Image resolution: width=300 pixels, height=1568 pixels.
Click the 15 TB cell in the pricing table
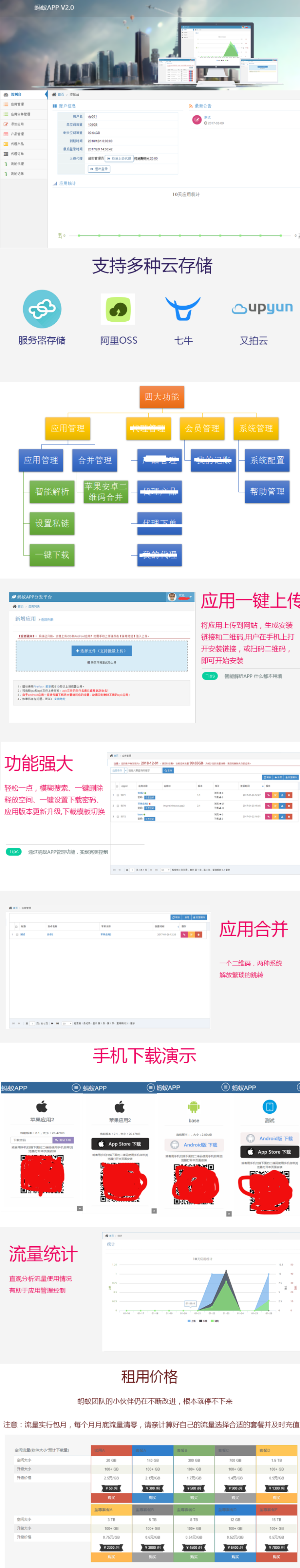point(276,1519)
